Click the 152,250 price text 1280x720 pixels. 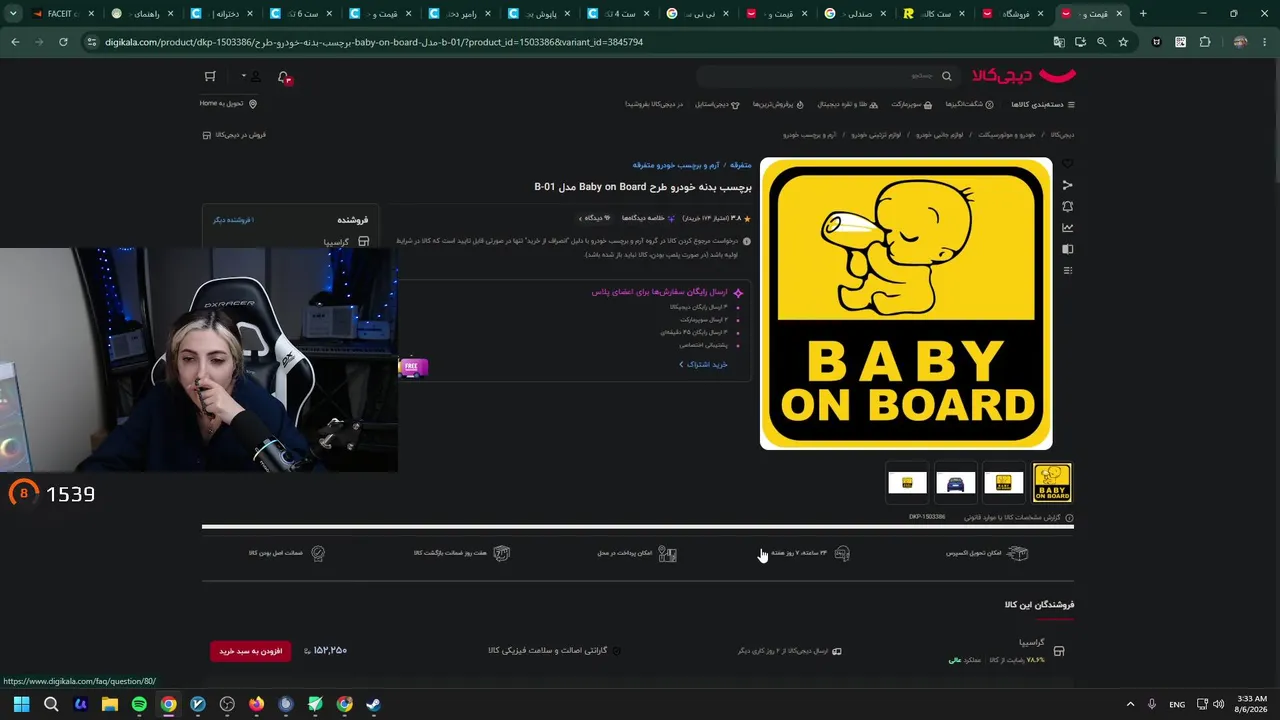pos(330,651)
